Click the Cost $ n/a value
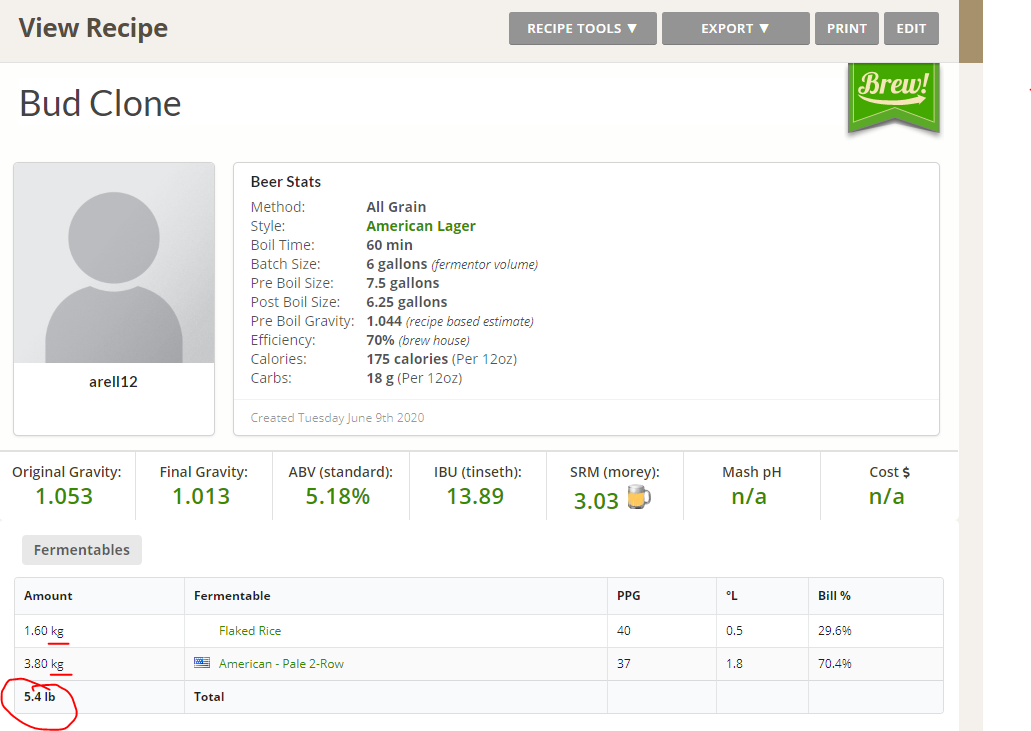Screen dimensions: 1031x731 point(886,496)
